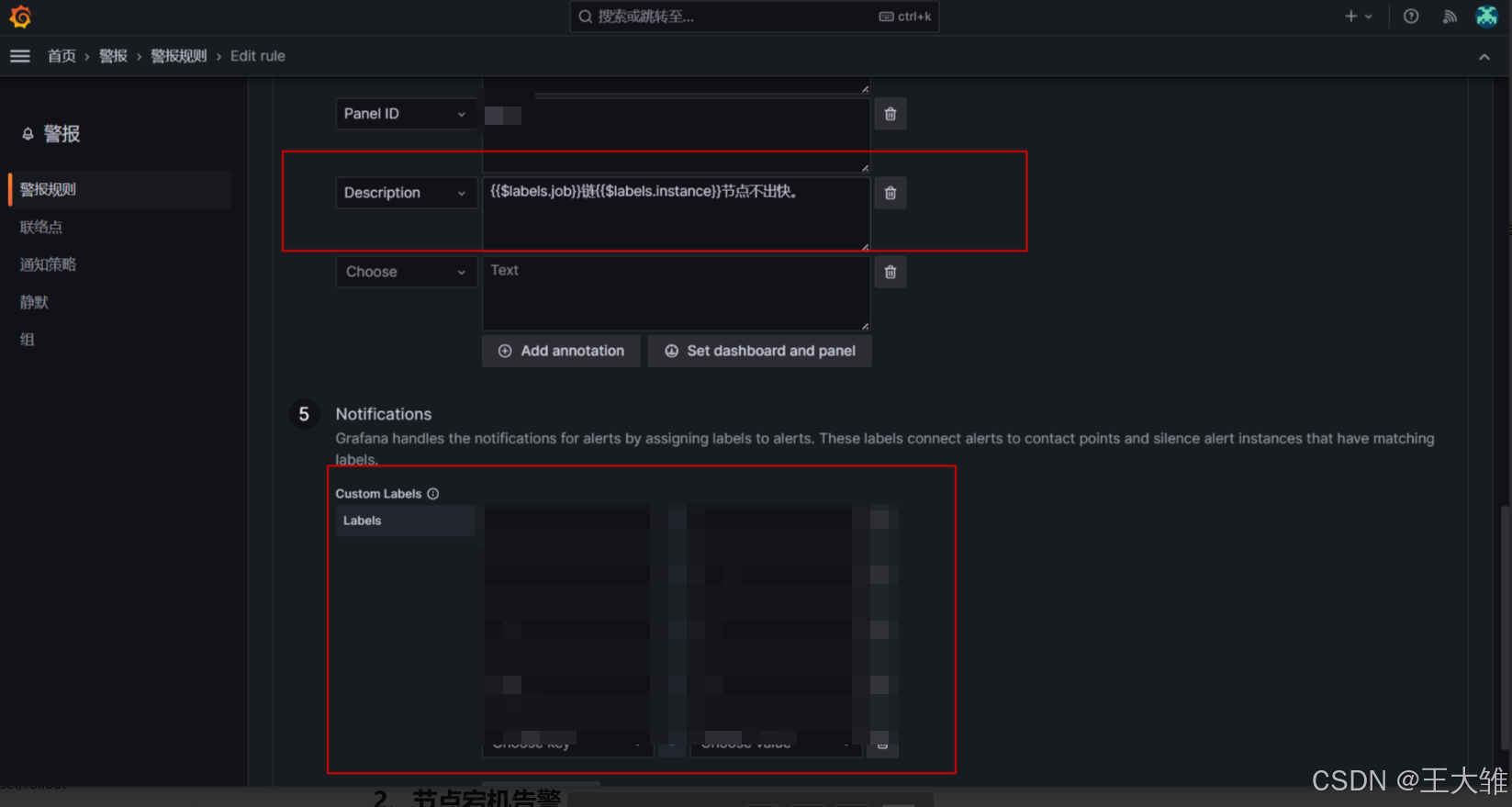Open the Choose annotation key dropdown
This screenshot has height=807, width=1512.
click(406, 272)
